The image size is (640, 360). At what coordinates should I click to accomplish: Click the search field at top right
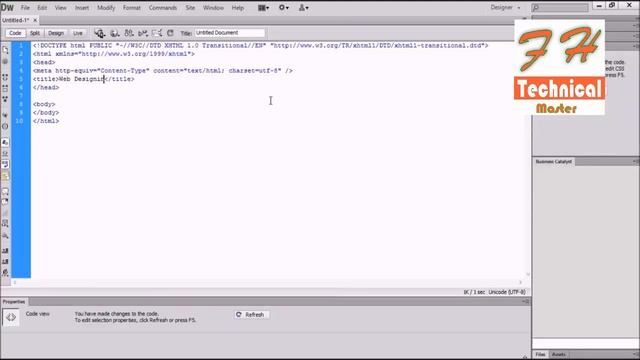[560, 8]
